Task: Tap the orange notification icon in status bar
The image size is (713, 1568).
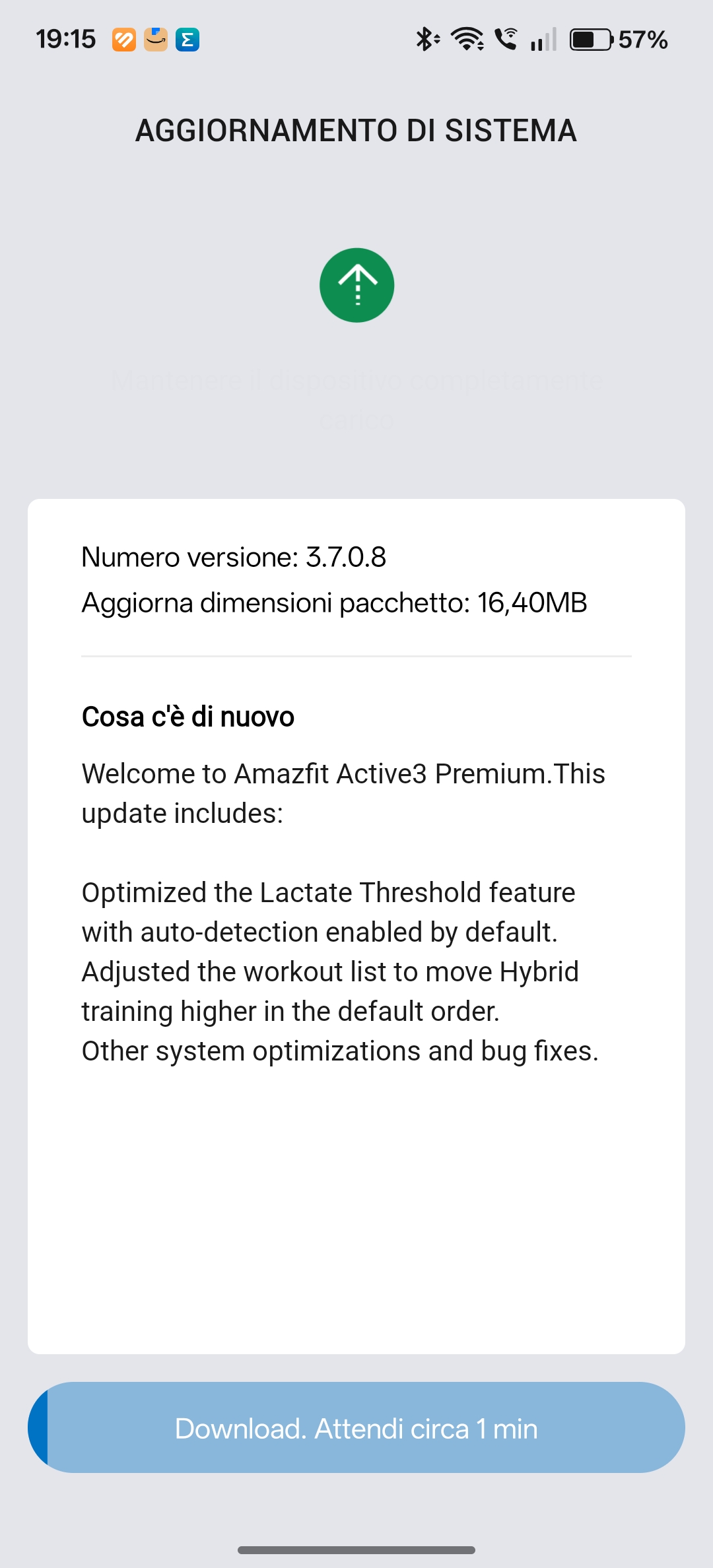Action: (124, 40)
